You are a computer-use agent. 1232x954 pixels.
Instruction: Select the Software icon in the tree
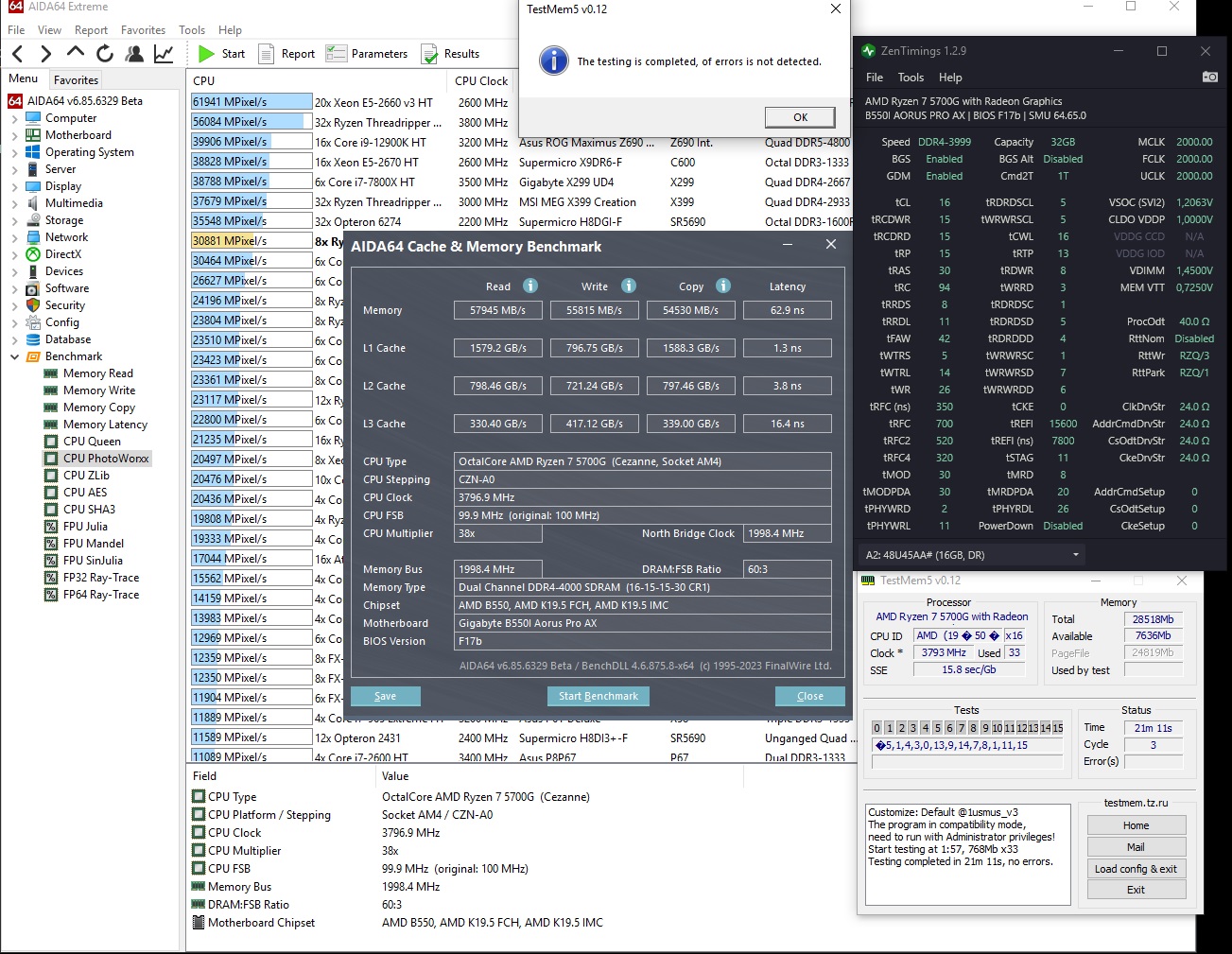pos(33,288)
